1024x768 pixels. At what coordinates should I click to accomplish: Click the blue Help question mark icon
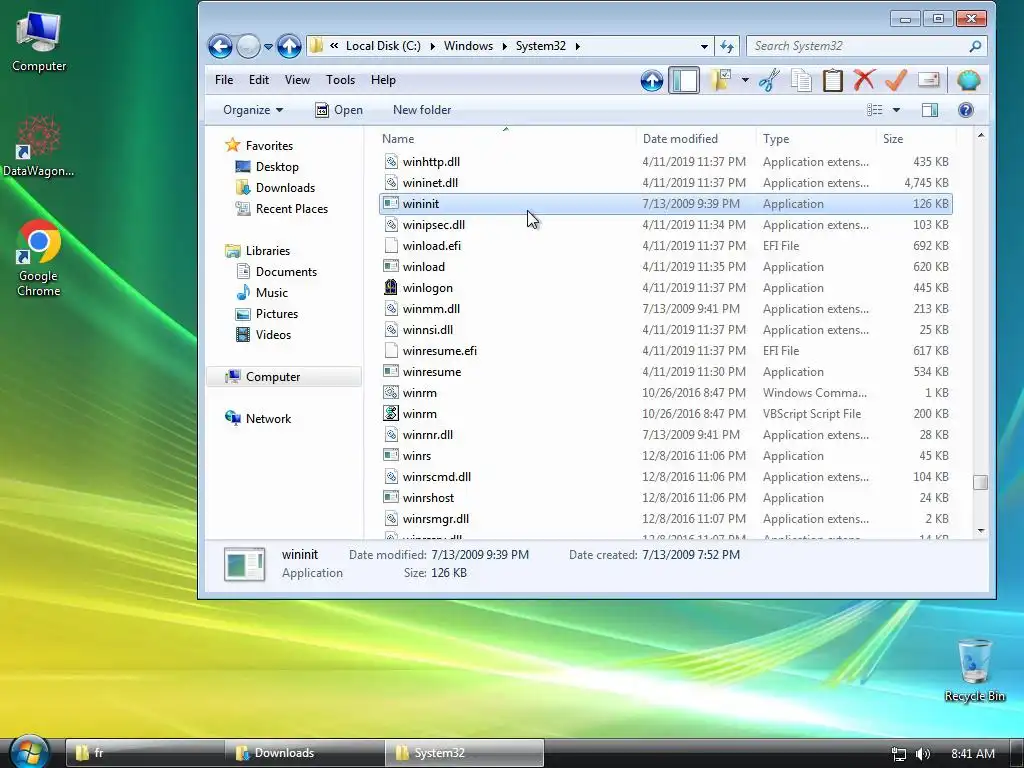[965, 110]
